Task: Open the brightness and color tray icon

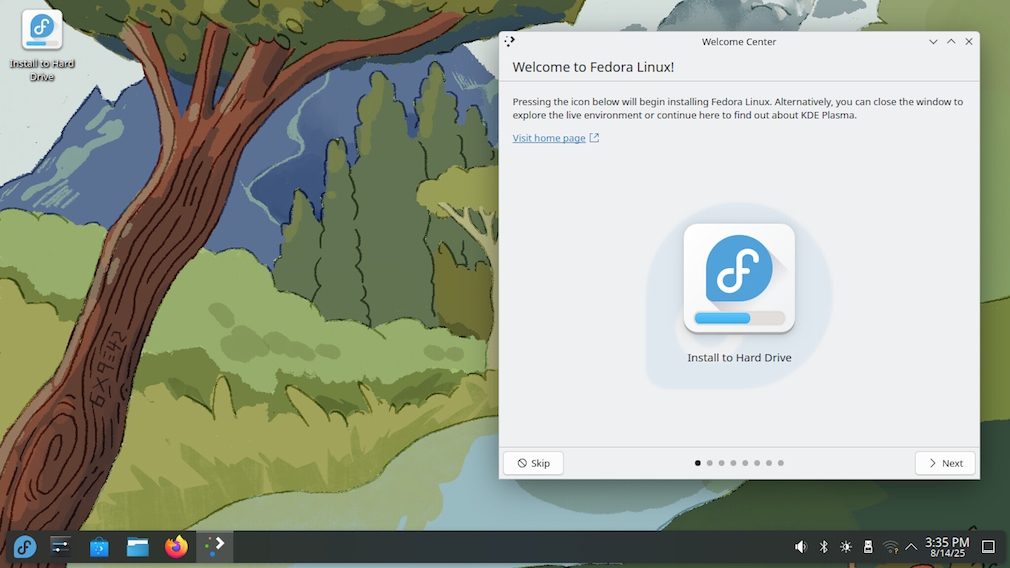Action: (x=846, y=547)
